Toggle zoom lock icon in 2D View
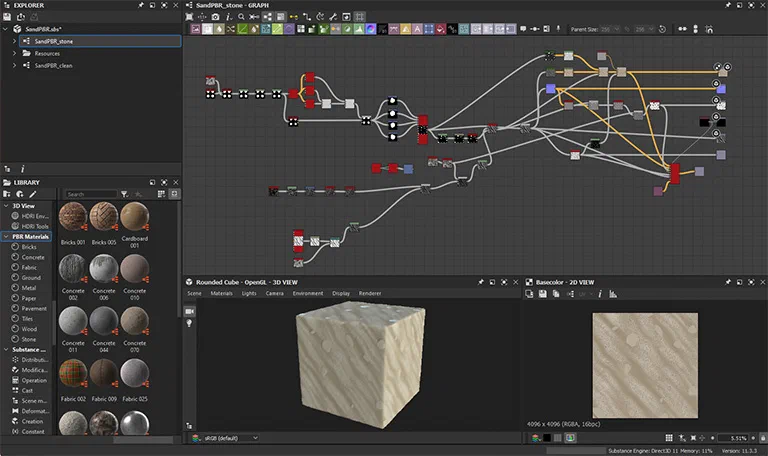This screenshot has width=768, height=456. pyautogui.click(x=763, y=438)
